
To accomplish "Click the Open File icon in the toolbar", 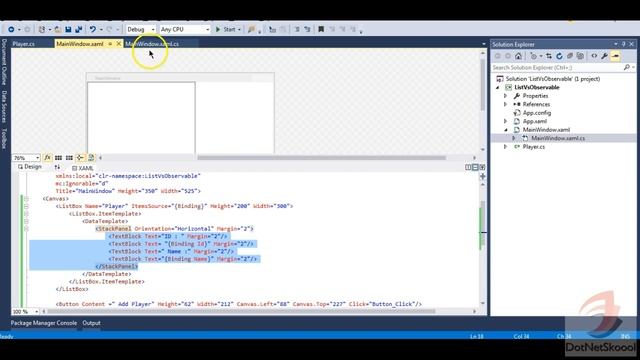I will coord(58,29).
